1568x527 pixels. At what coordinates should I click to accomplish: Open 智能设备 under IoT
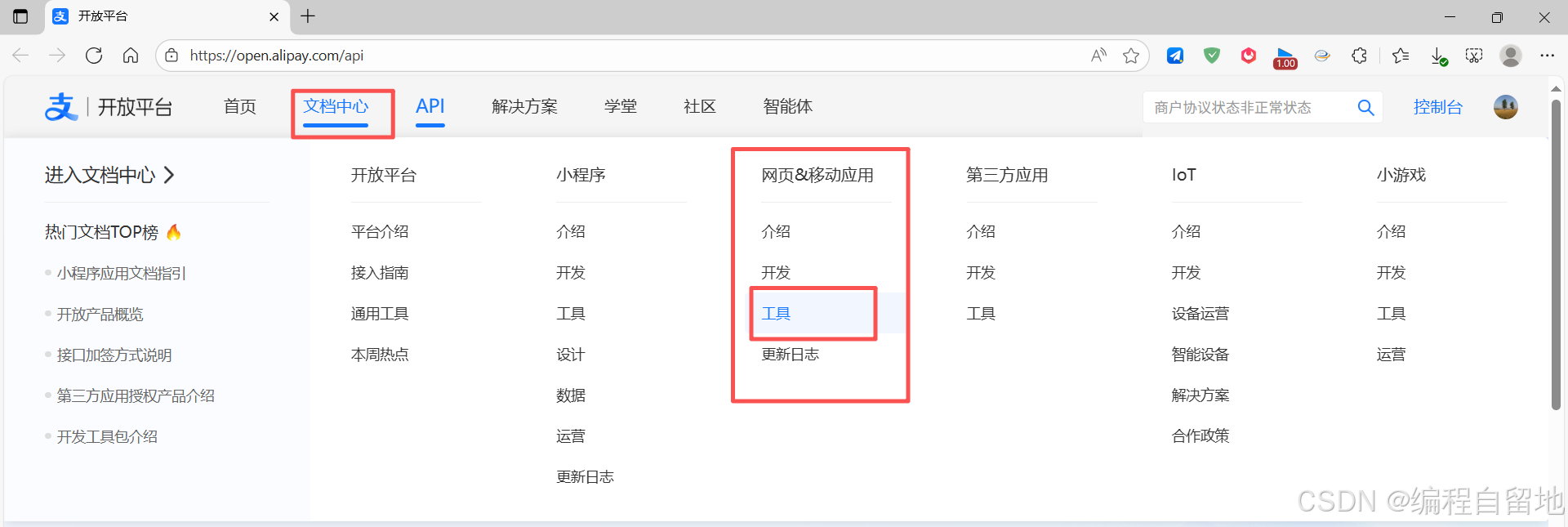tap(1200, 355)
